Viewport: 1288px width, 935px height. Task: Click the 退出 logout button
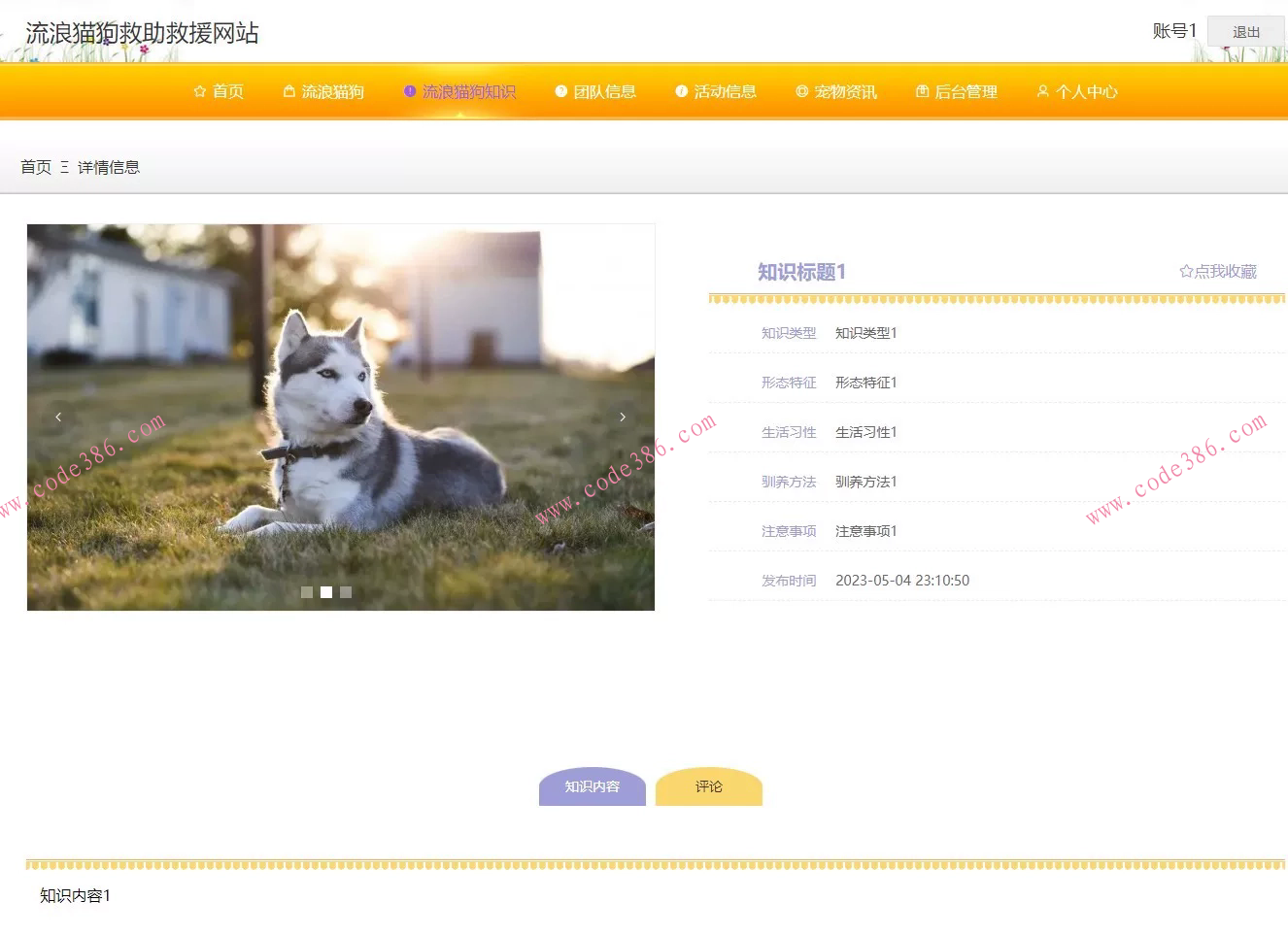click(x=1246, y=32)
